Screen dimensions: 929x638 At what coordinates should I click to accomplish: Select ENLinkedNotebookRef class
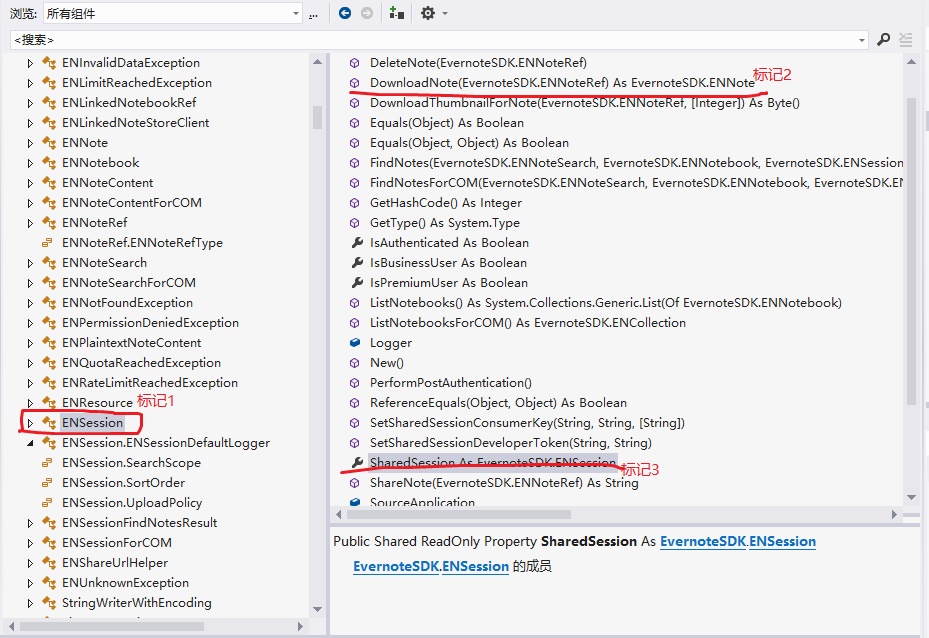(129, 102)
